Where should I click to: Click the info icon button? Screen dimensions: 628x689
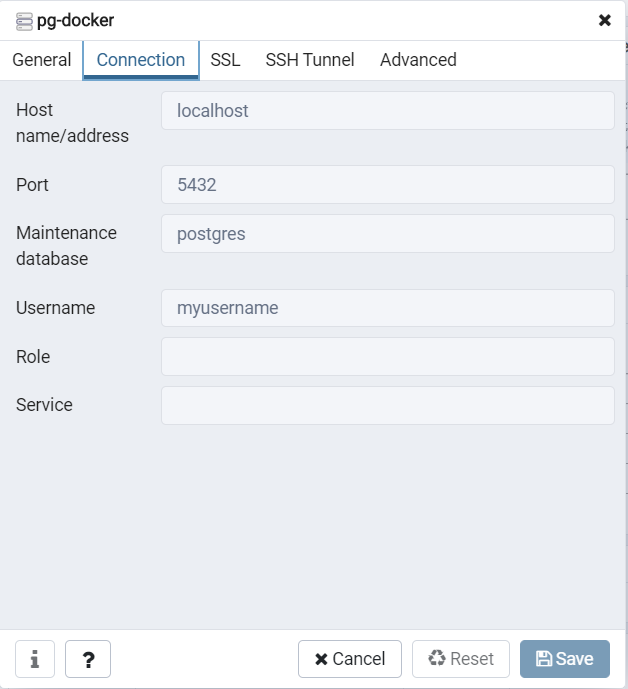(x=35, y=659)
